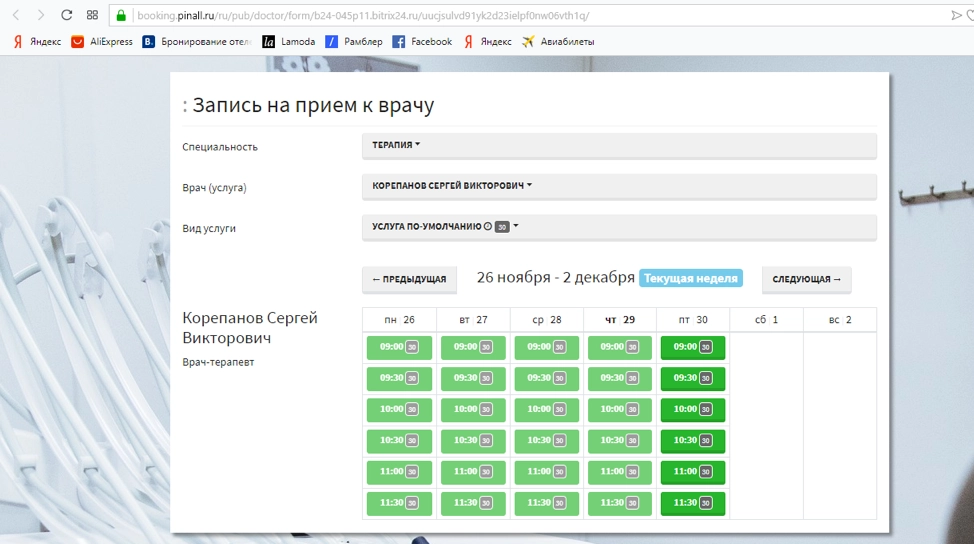This screenshot has width=974, height=544.
Task: Click the browser reload icon
Action: pos(66,15)
